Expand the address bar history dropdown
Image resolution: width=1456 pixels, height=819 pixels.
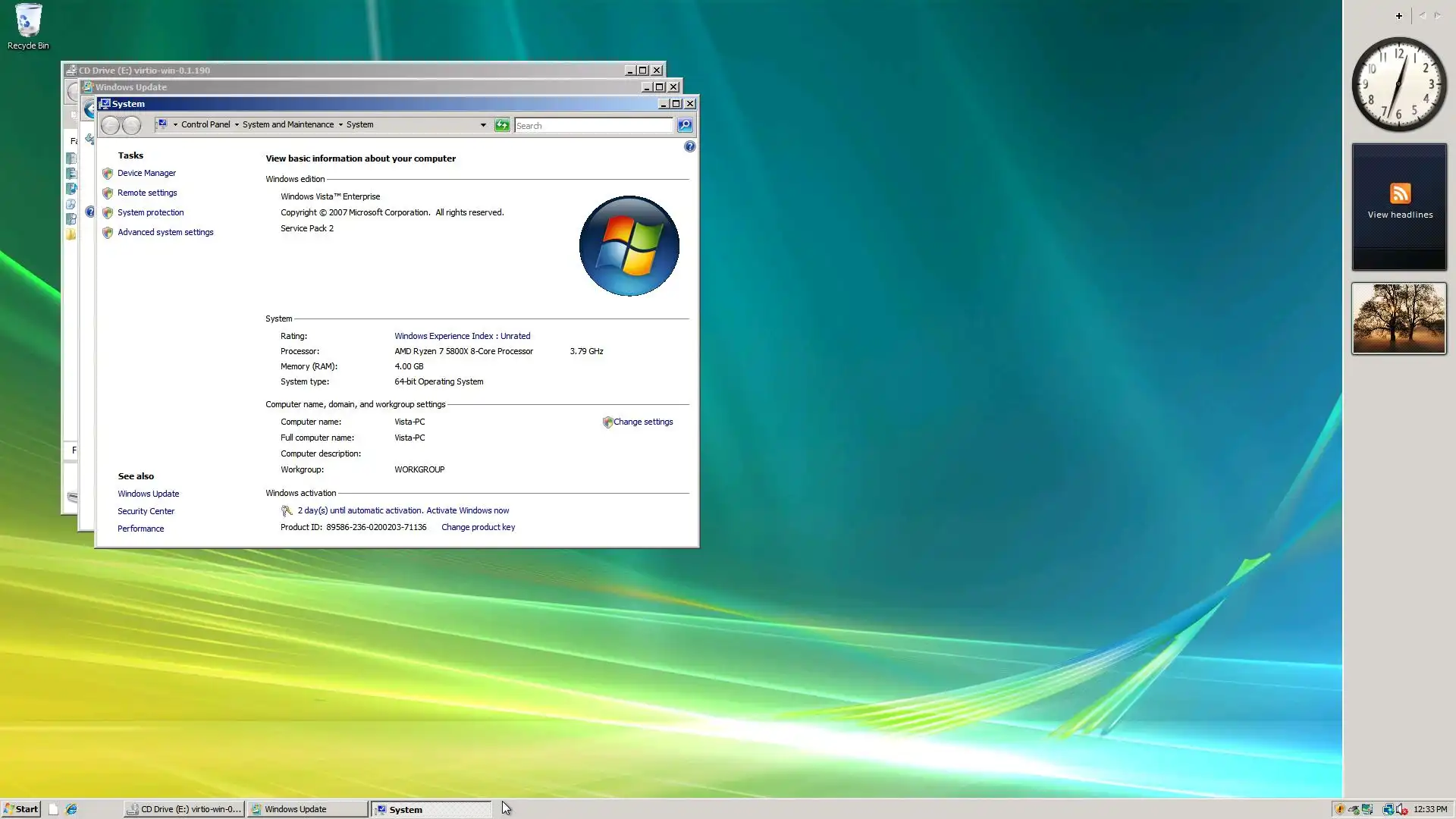tap(483, 125)
